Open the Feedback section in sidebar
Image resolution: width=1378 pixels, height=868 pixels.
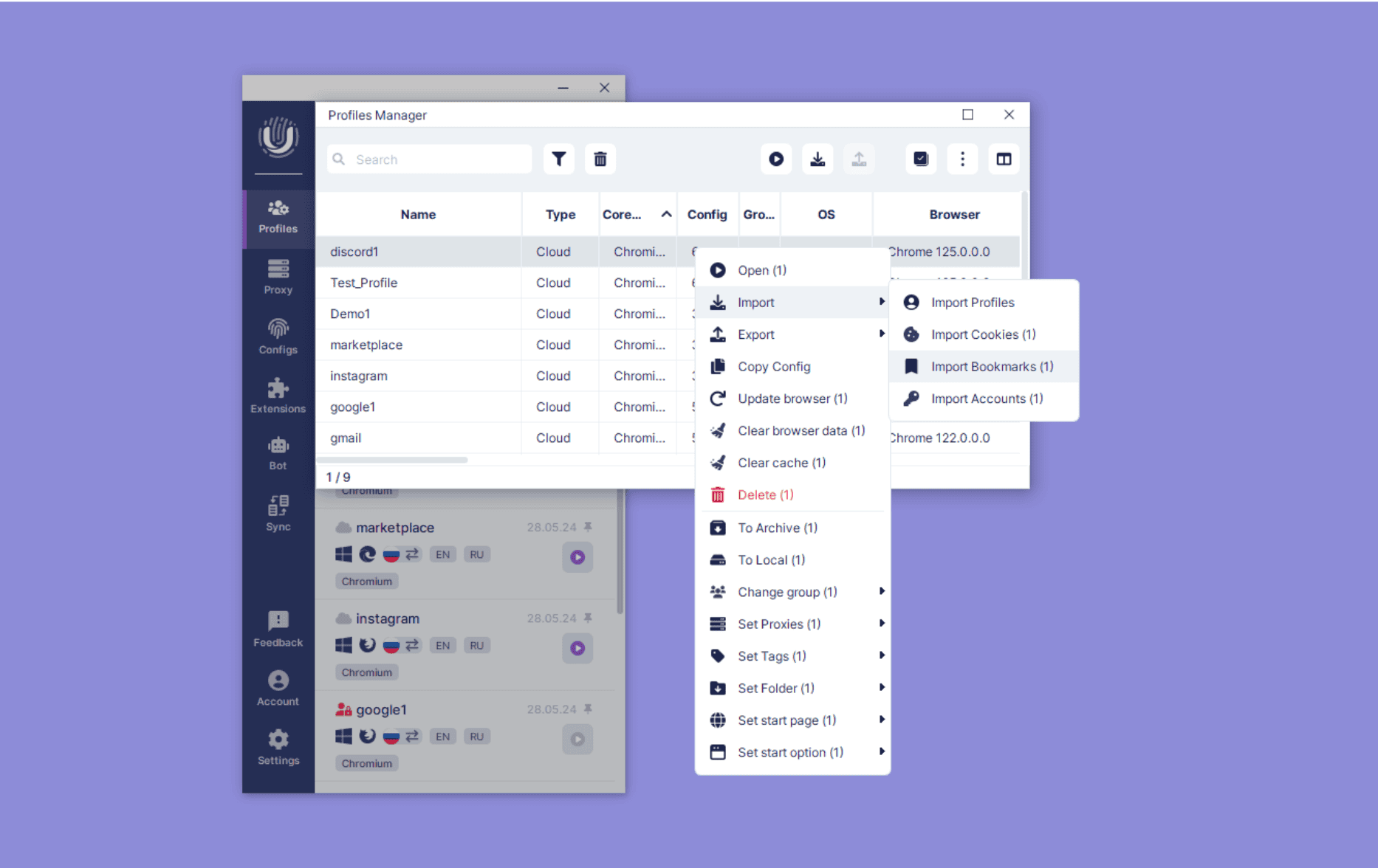[x=278, y=629]
